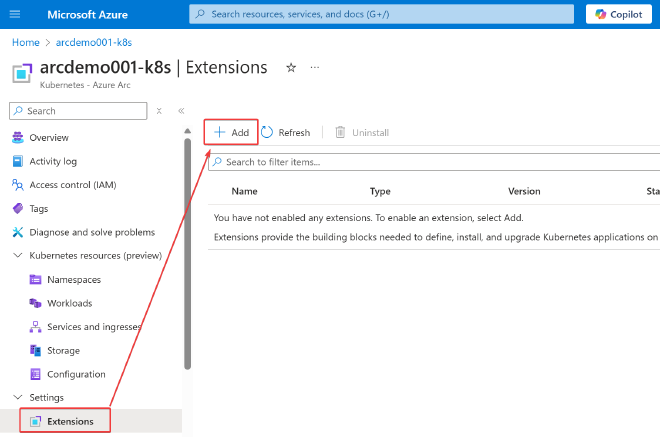Click the Kubernetes resources (preview) label
The height and width of the screenshot is (437, 660).
96,256
